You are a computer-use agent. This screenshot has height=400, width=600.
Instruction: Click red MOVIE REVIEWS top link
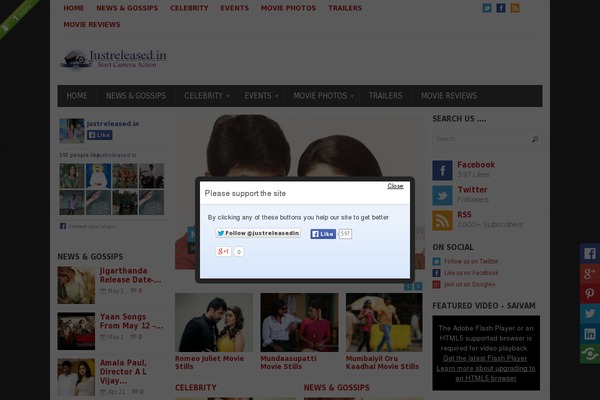[x=92, y=24]
